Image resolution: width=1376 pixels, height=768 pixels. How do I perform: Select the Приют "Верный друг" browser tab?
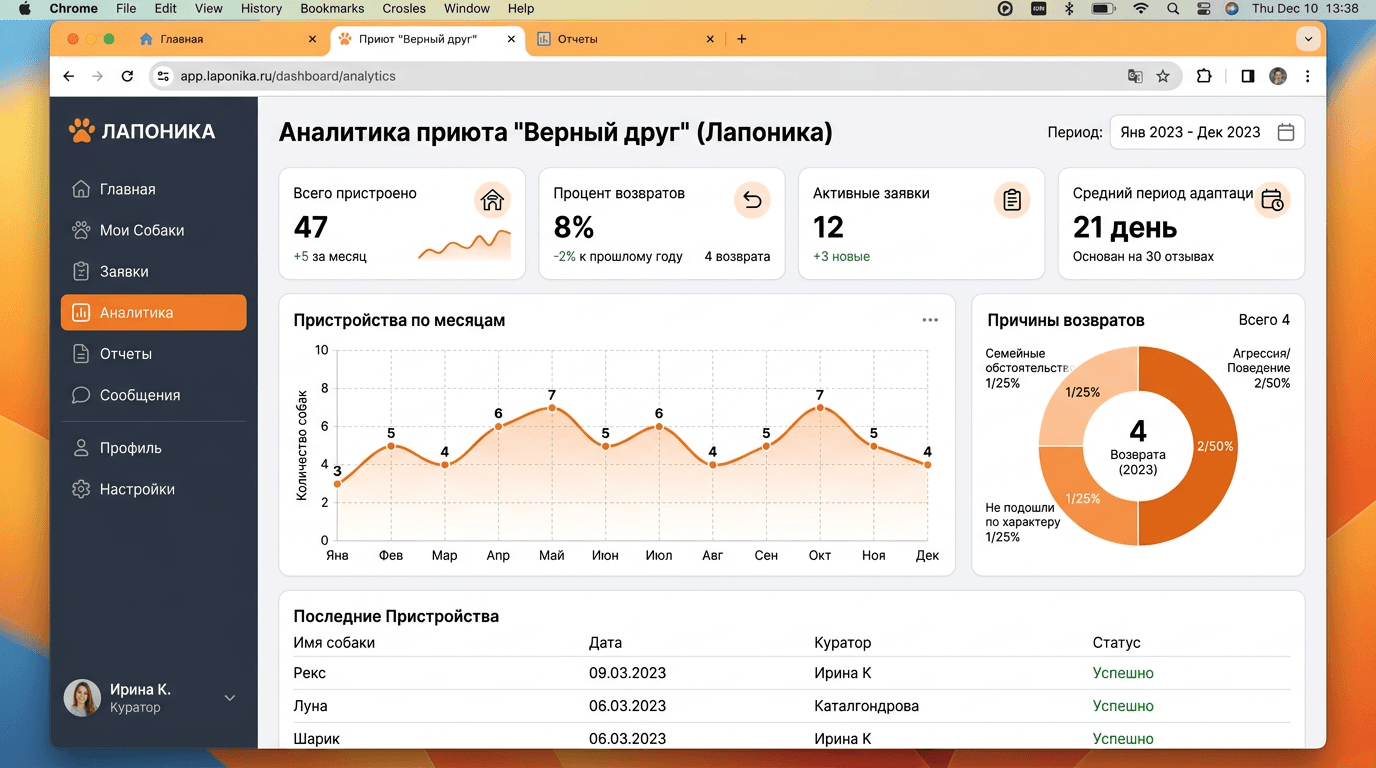point(427,39)
